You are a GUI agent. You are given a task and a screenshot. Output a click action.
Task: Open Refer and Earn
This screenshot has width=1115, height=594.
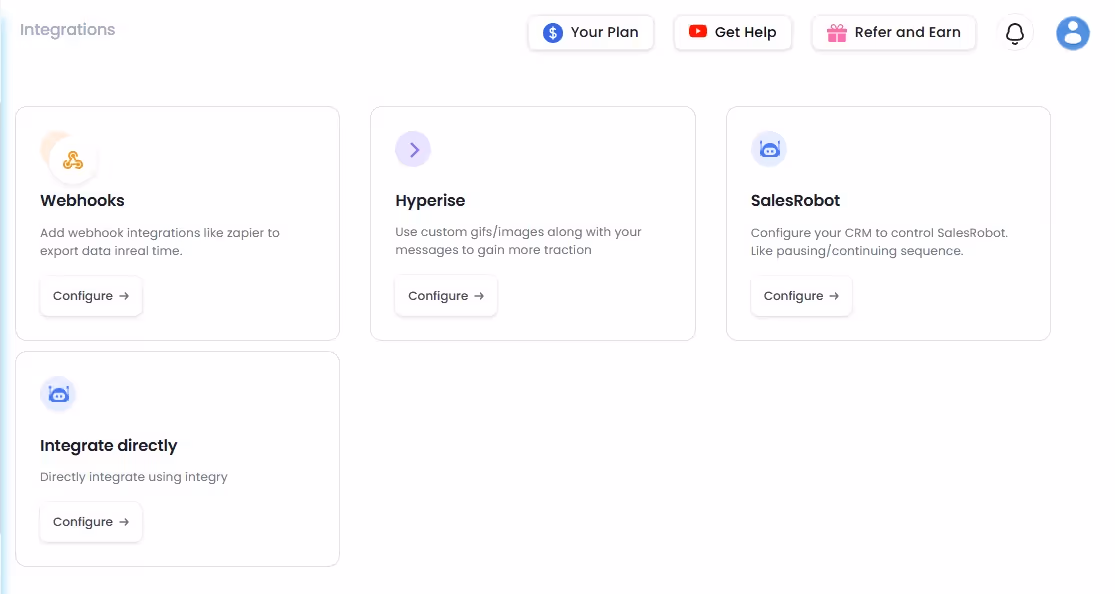(x=893, y=32)
